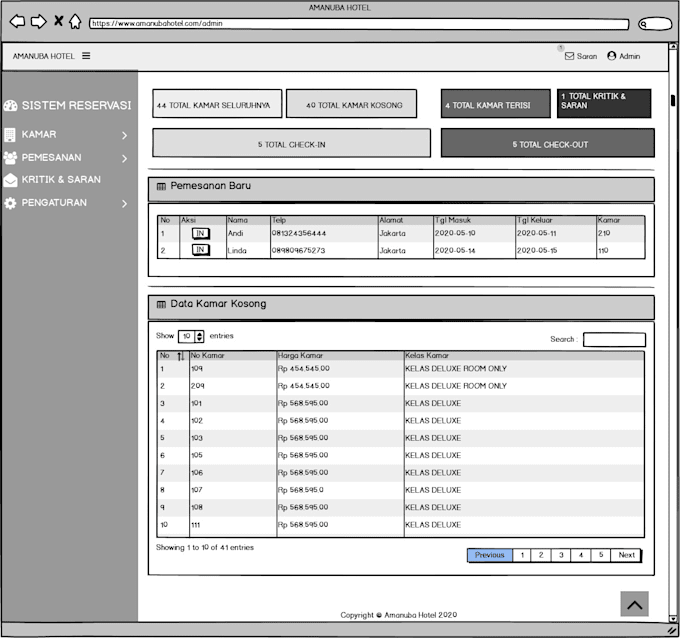Screen dimensions: 680x638
Task: Click the date 2020-05-10 in Tgl Masuk
Action: click(x=455, y=233)
